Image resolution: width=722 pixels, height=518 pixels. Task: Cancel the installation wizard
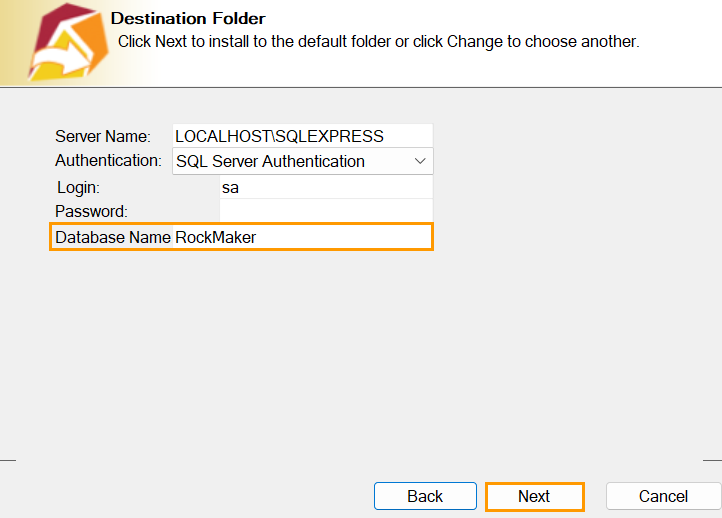663,496
